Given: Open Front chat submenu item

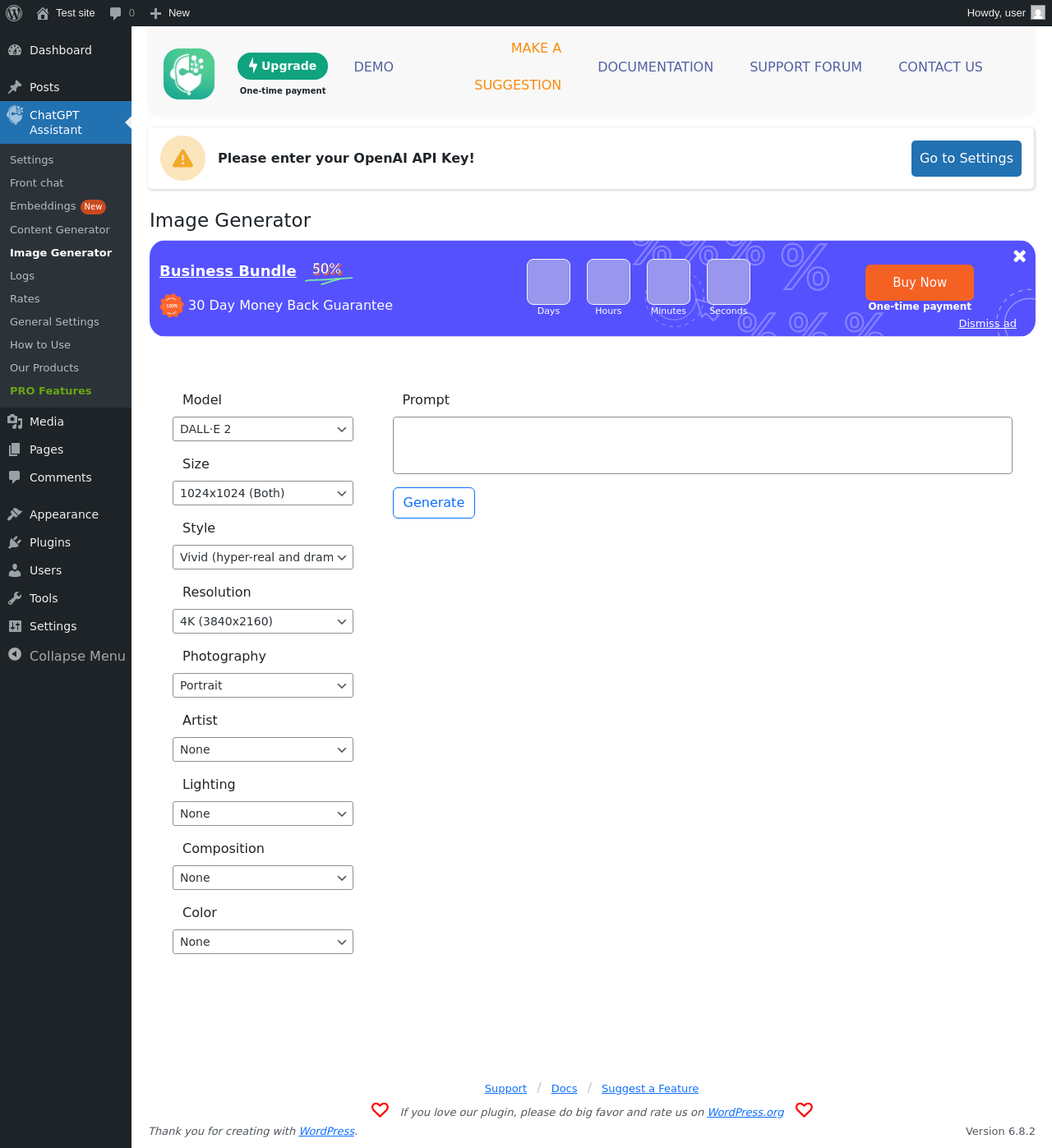Looking at the screenshot, I should click(x=66, y=183).
